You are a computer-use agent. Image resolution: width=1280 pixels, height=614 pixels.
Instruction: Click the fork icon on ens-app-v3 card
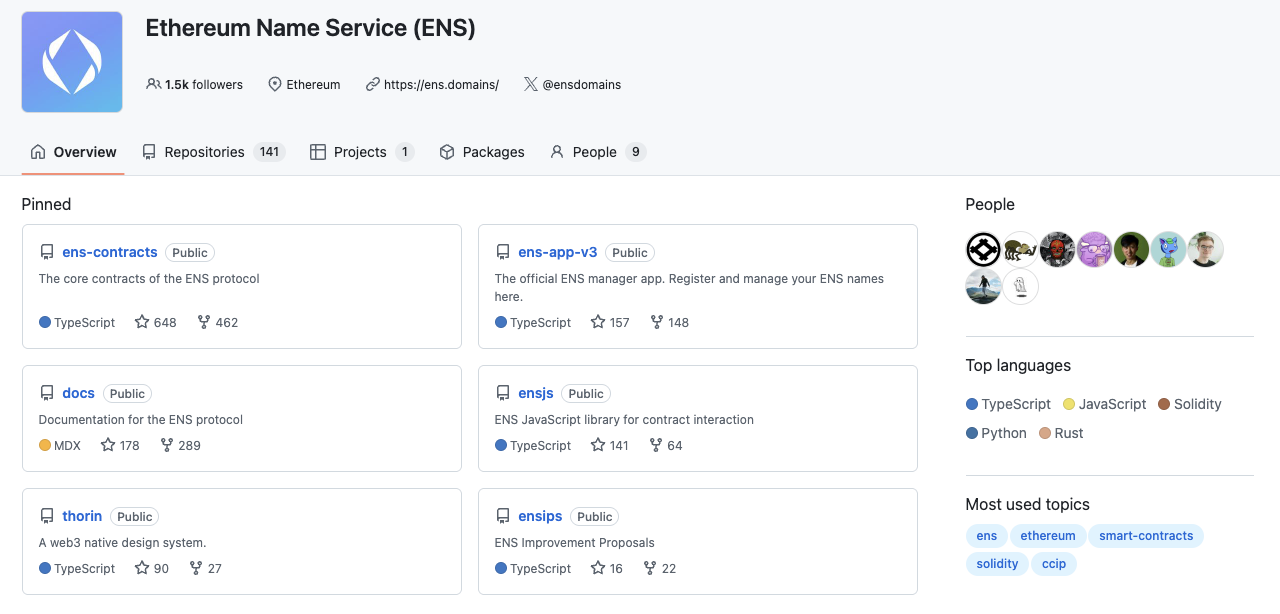pyautogui.click(x=657, y=322)
